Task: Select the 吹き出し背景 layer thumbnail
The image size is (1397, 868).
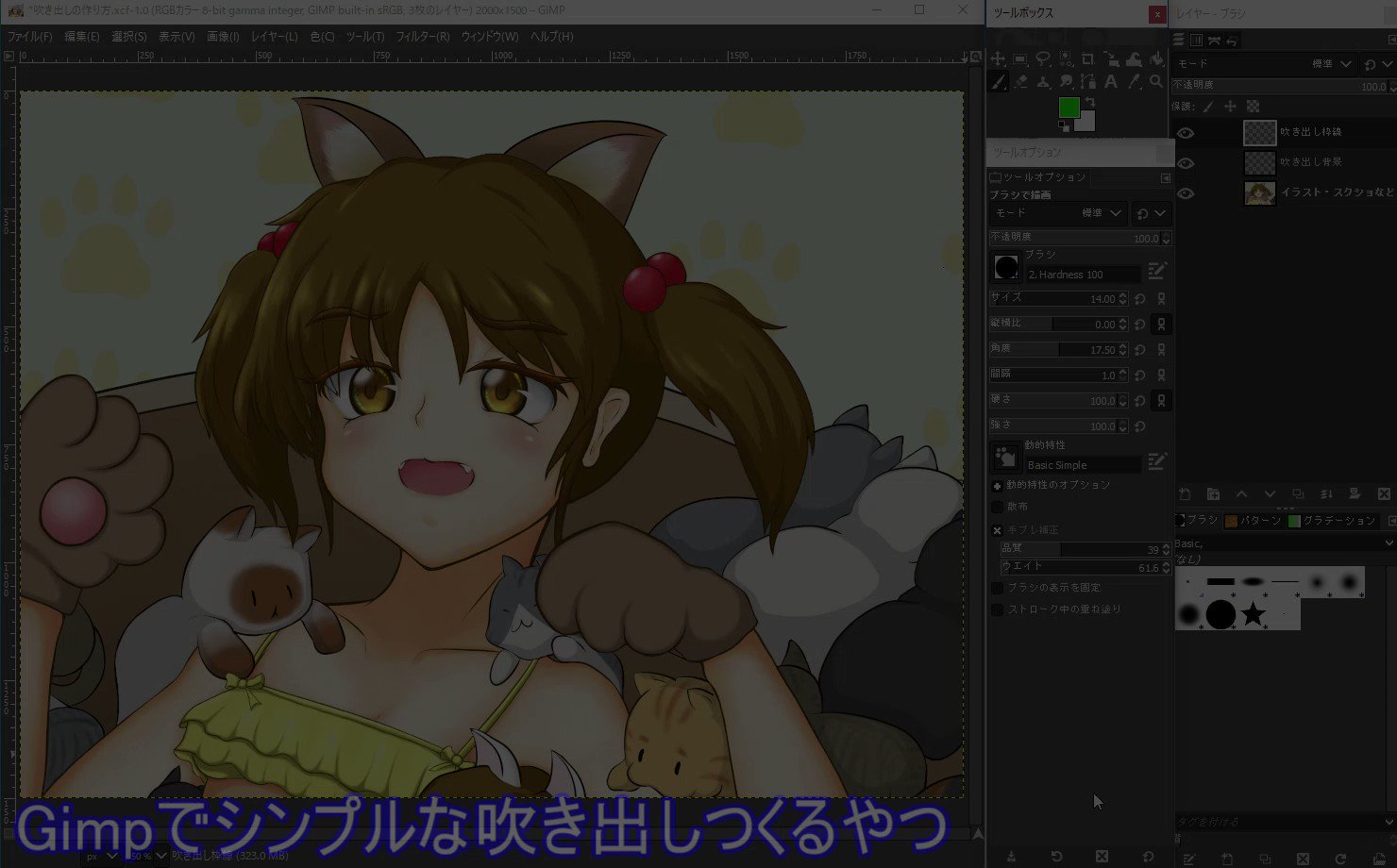Action: click(1260, 163)
